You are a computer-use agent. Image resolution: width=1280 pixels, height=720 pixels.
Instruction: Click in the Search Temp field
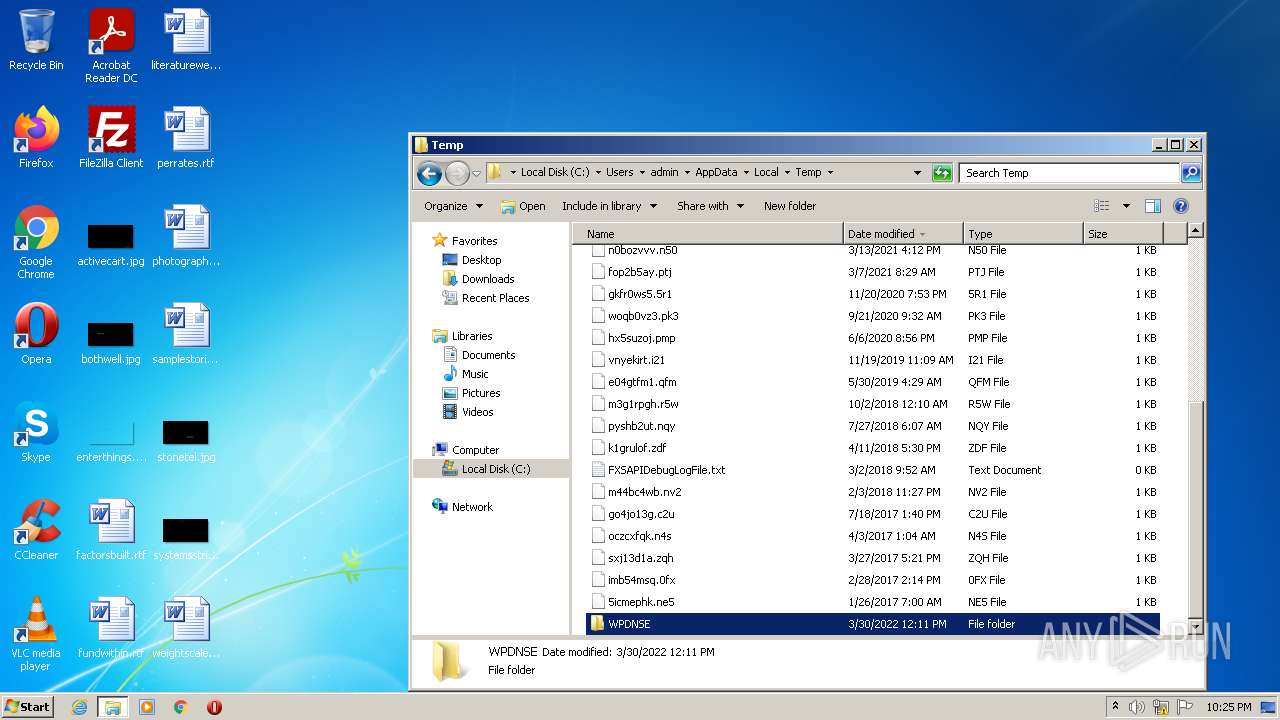pyautogui.click(x=1070, y=173)
